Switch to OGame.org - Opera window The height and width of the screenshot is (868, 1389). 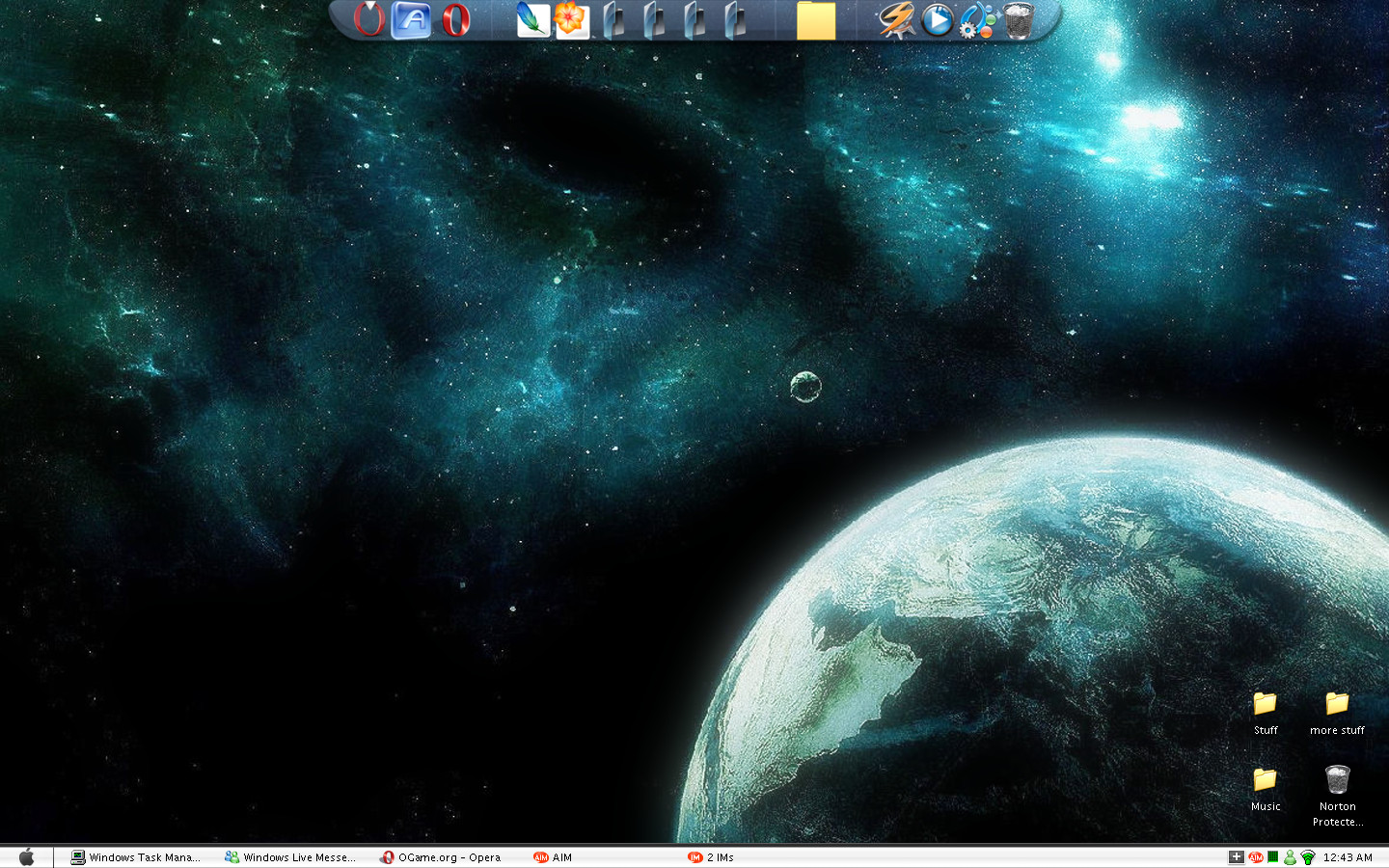pos(441,856)
